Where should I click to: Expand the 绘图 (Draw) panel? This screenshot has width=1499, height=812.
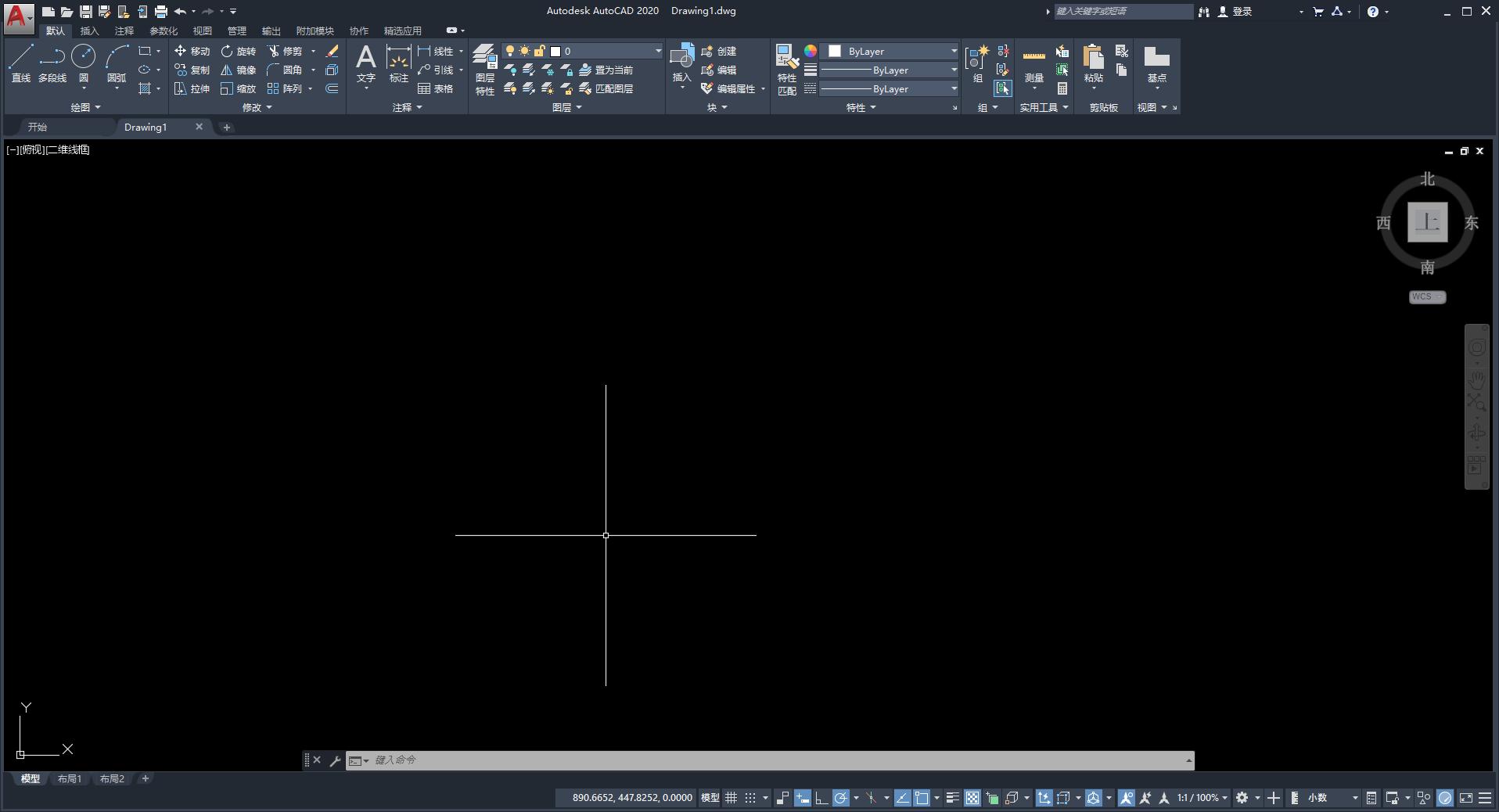85,107
